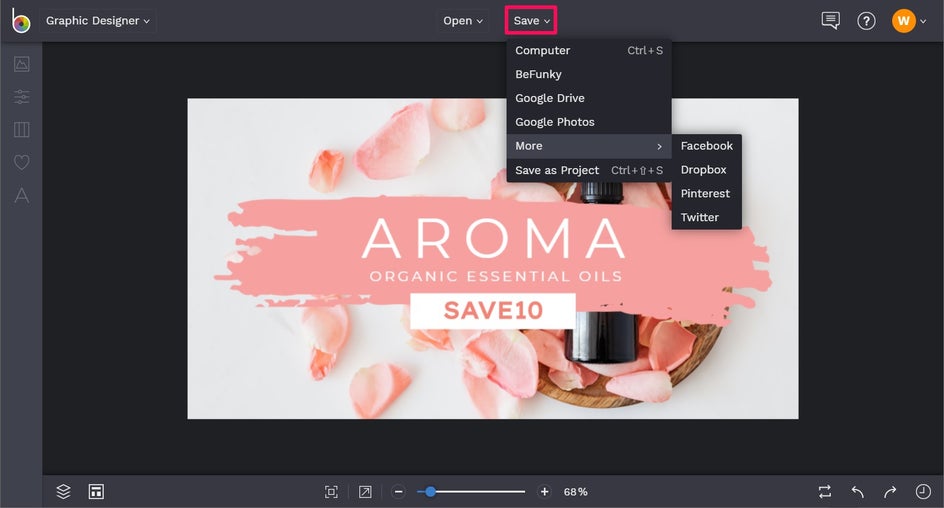Screen dimensions: 944x508
Task: Open the template layout icon in bottom bar
Action: pos(96,492)
